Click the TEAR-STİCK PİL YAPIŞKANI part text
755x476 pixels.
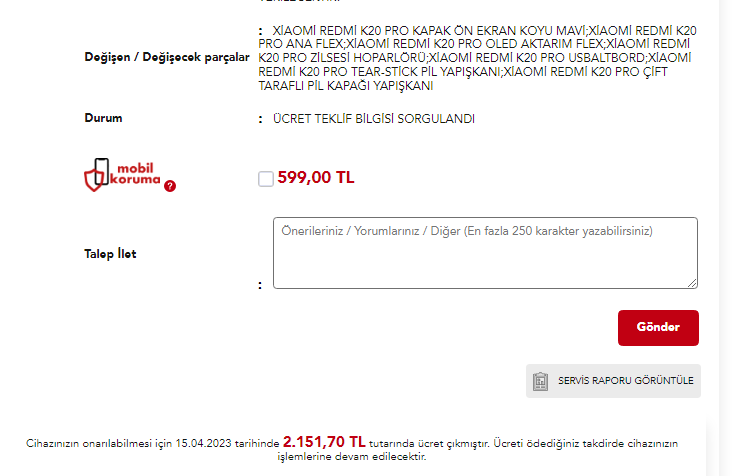point(426,72)
